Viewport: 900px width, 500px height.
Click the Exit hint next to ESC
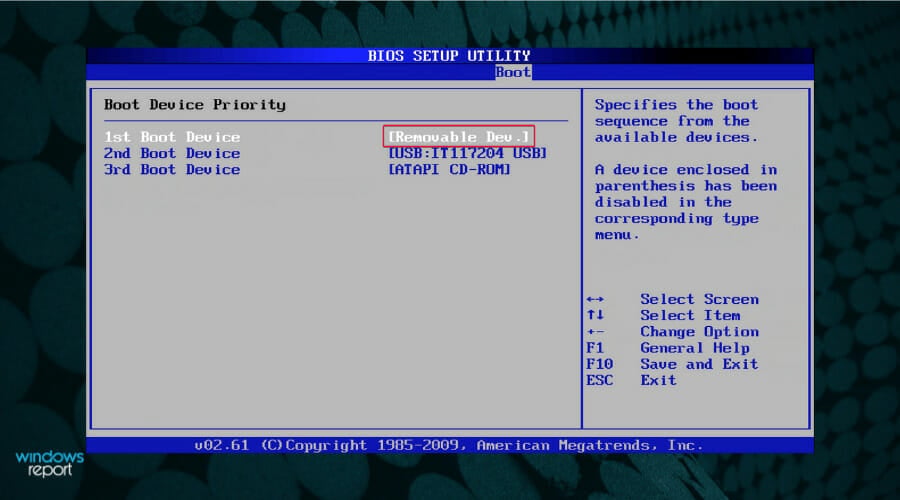click(x=658, y=380)
